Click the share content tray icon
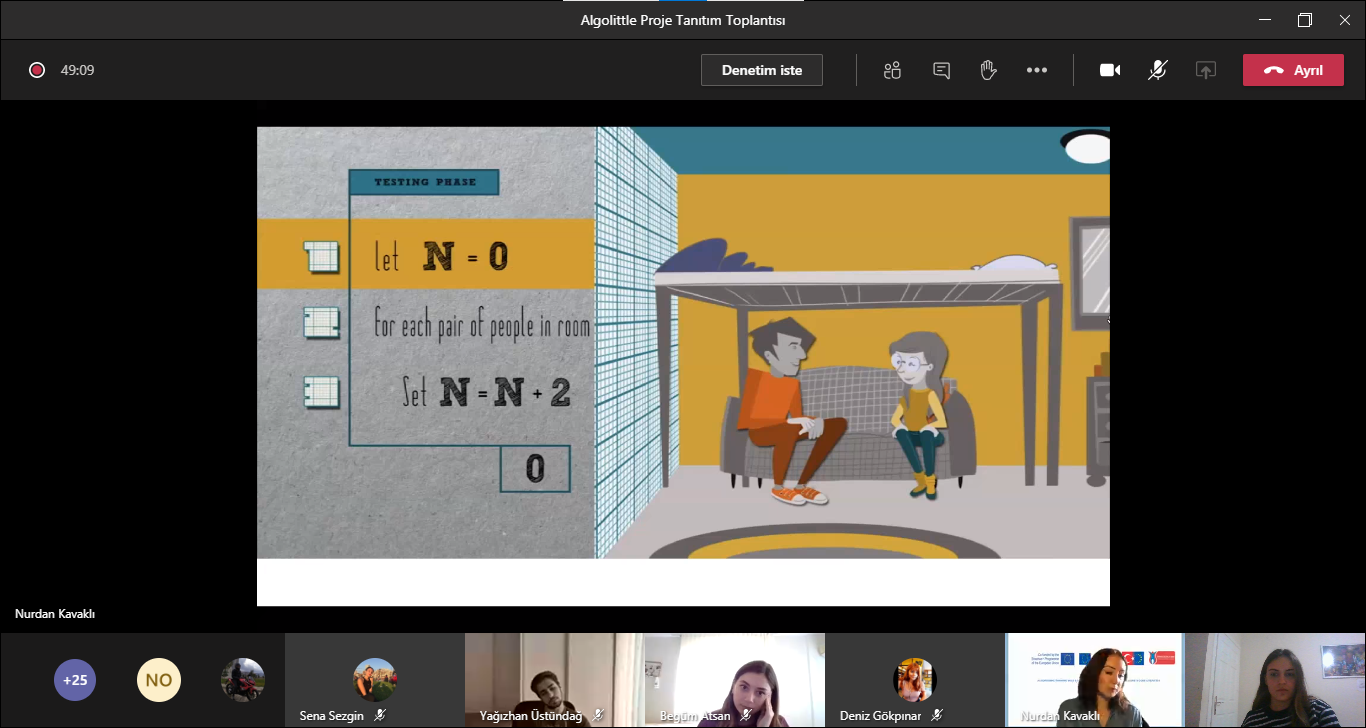This screenshot has width=1366, height=728. [1206, 70]
